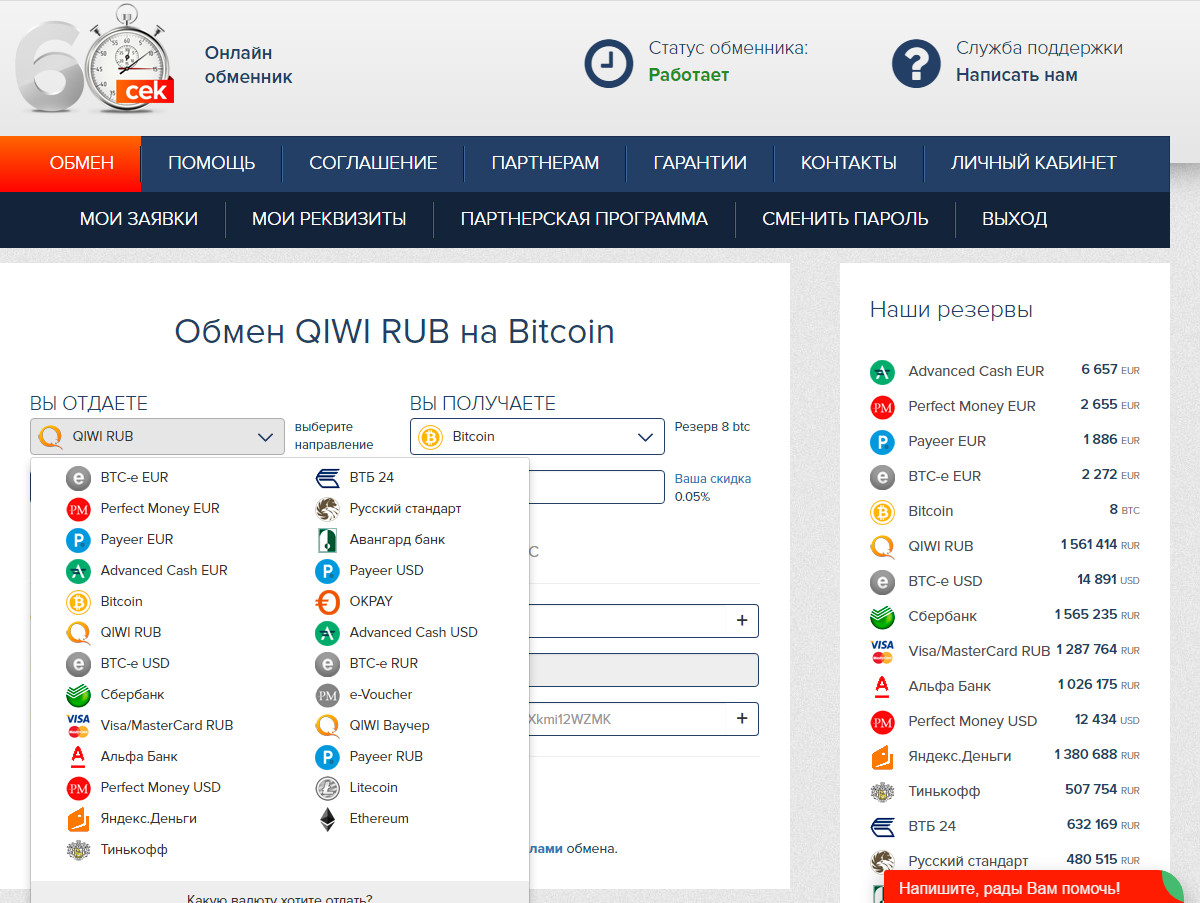1200x903 pixels.
Task: Select Advanced Cash EUR icon in dropdown list
Action: [79, 571]
